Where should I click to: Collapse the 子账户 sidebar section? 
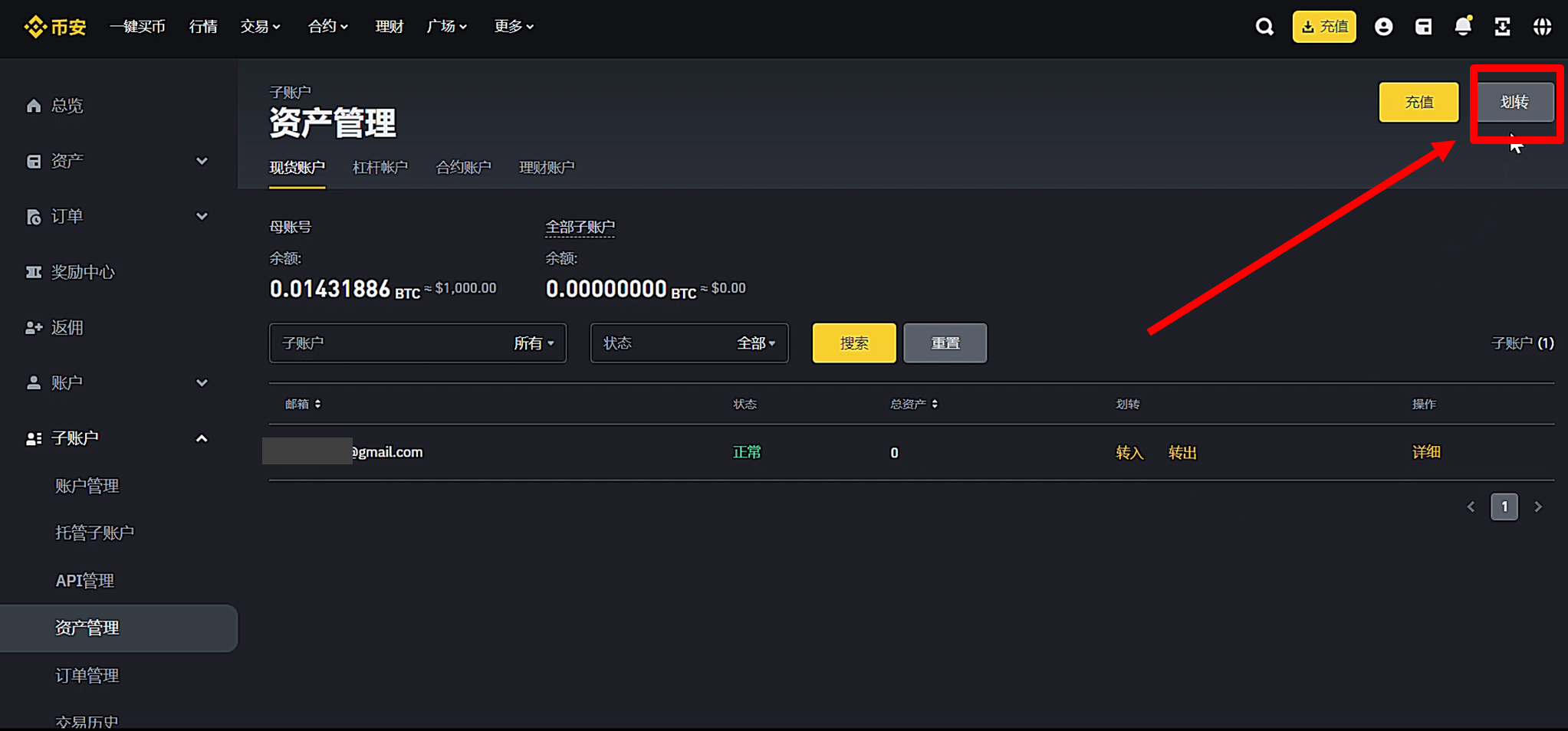pyautogui.click(x=201, y=438)
